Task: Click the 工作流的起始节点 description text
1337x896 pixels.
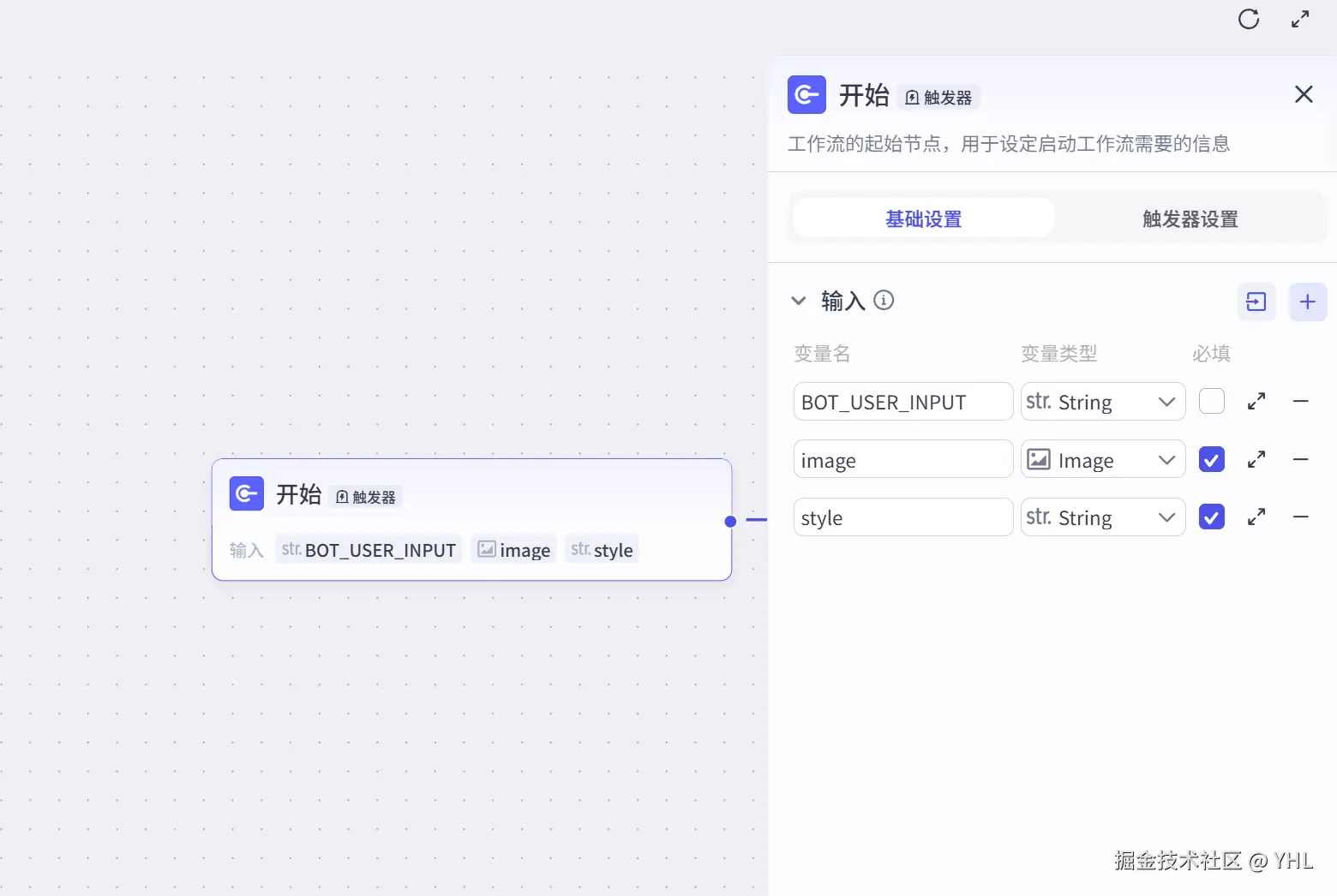Action: pyautogui.click(x=1009, y=144)
